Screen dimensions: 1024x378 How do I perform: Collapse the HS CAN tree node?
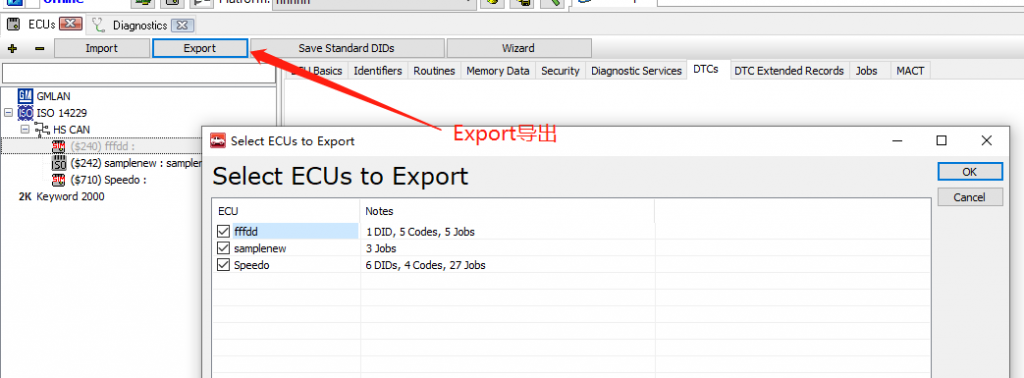(25, 129)
